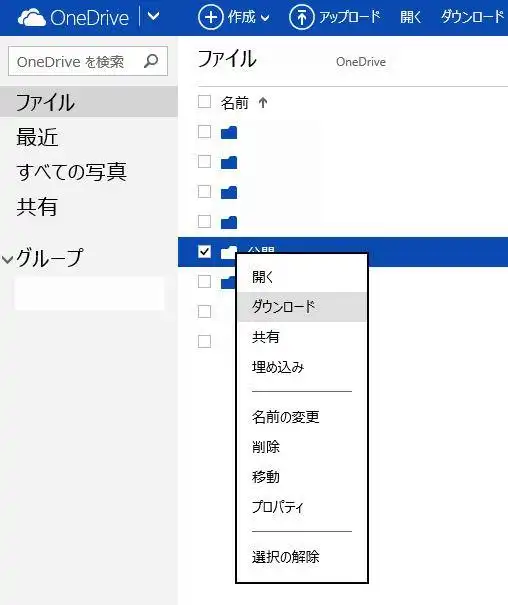Check the last row checkbox
The width and height of the screenshot is (508, 605).
coord(204,341)
